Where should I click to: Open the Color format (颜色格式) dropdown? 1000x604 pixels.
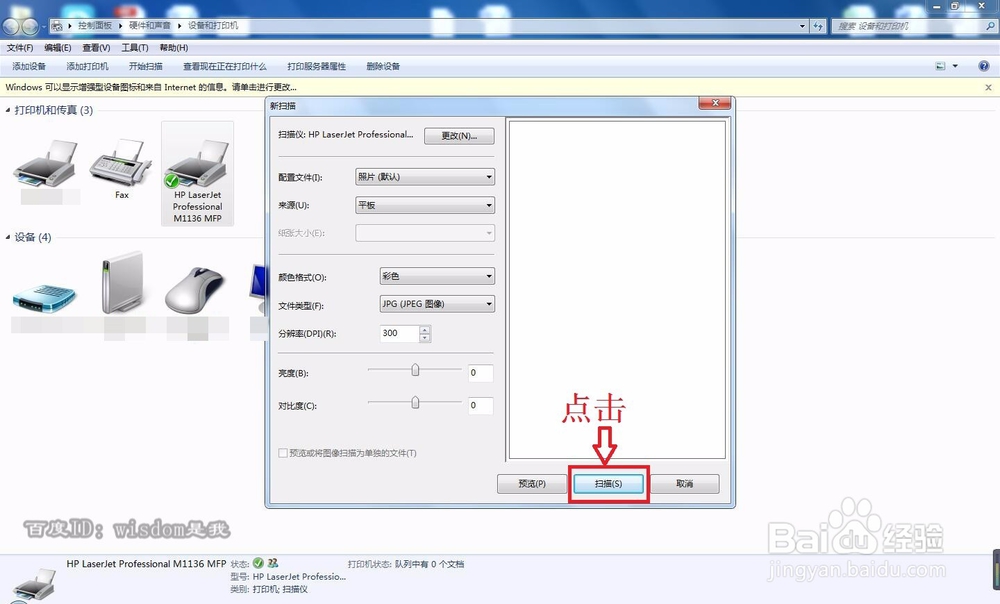coord(437,276)
